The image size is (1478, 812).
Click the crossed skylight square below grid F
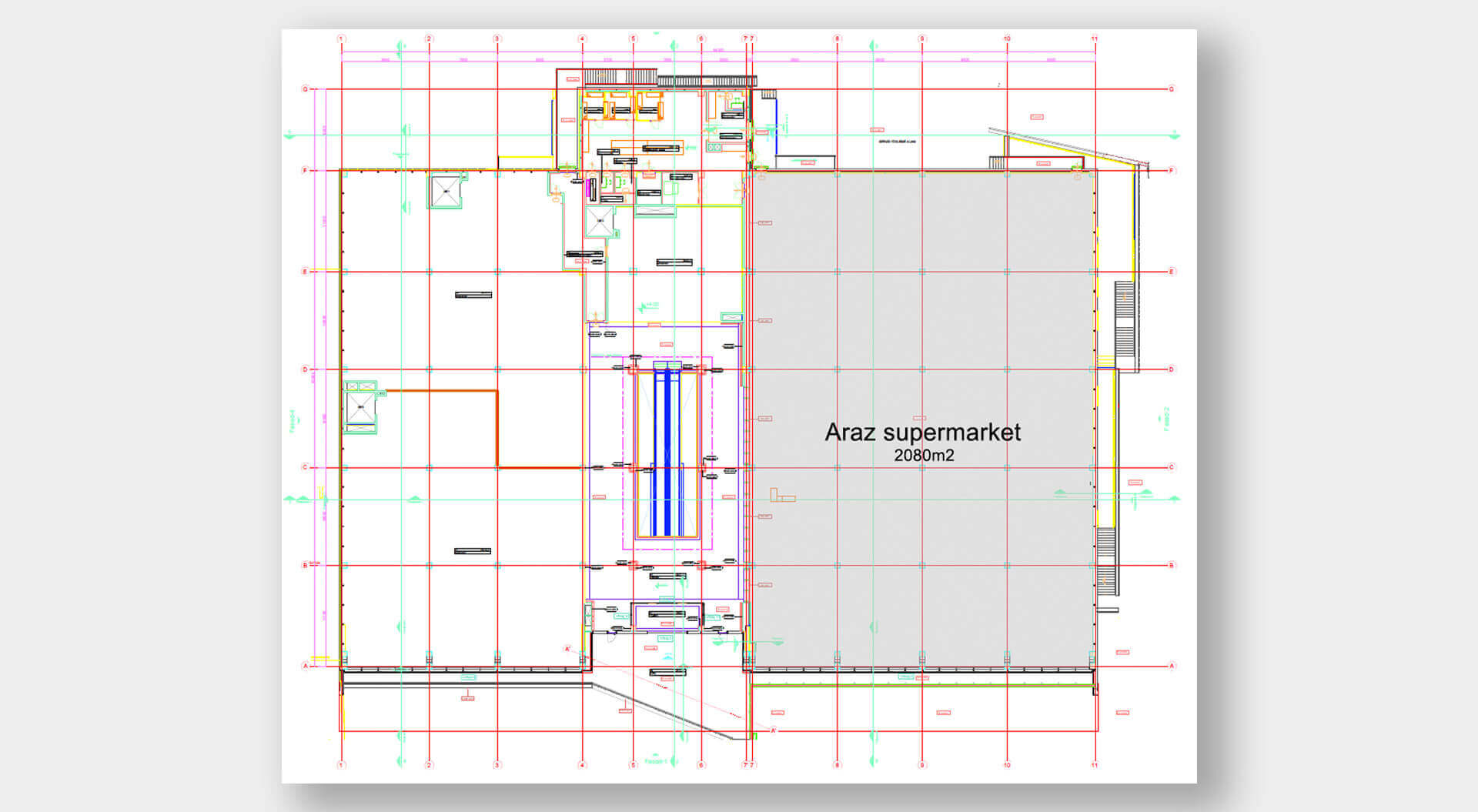[445, 190]
